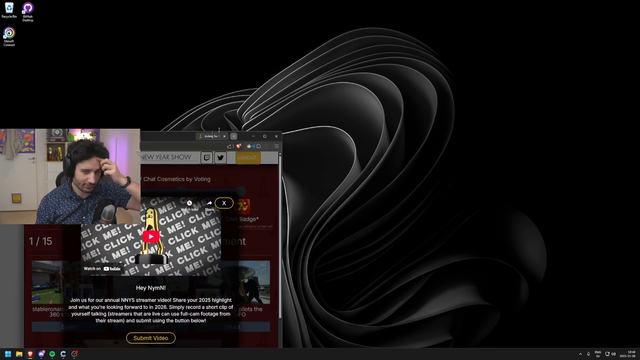The image size is (640, 360).
Task: Open the Windows Start menu
Action: click(x=8, y=354)
